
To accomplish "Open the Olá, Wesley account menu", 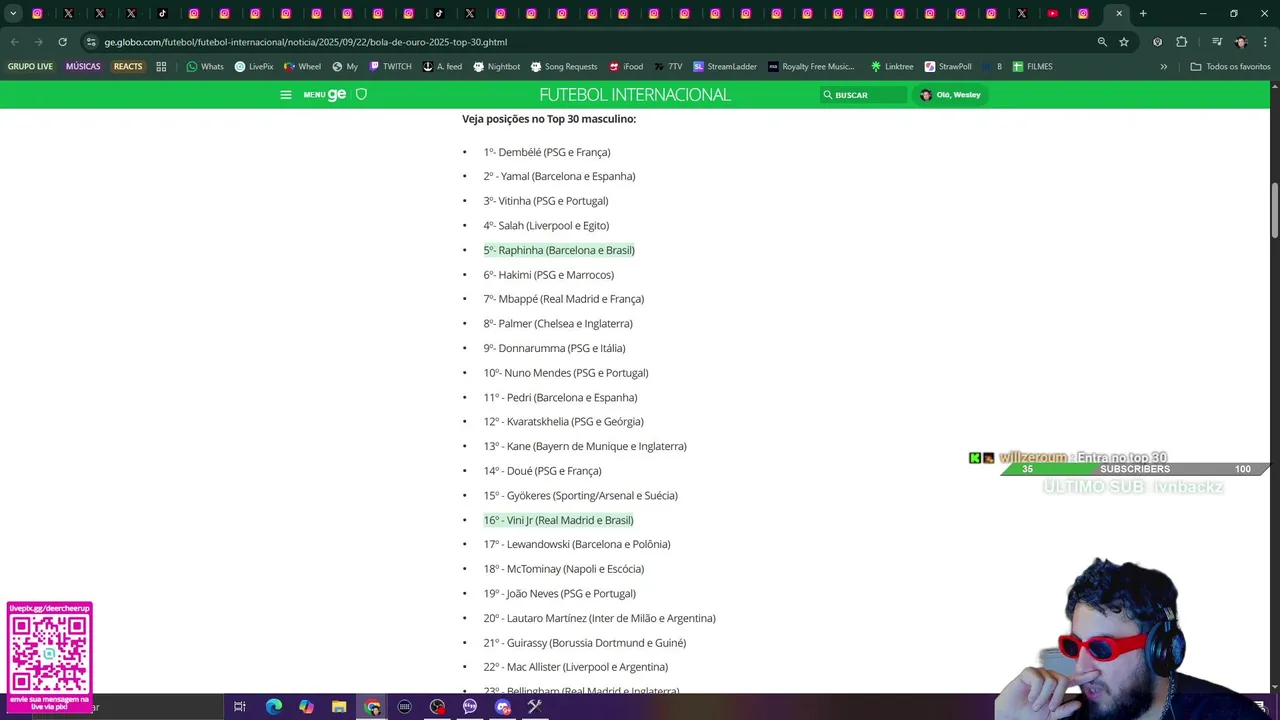I will point(950,95).
